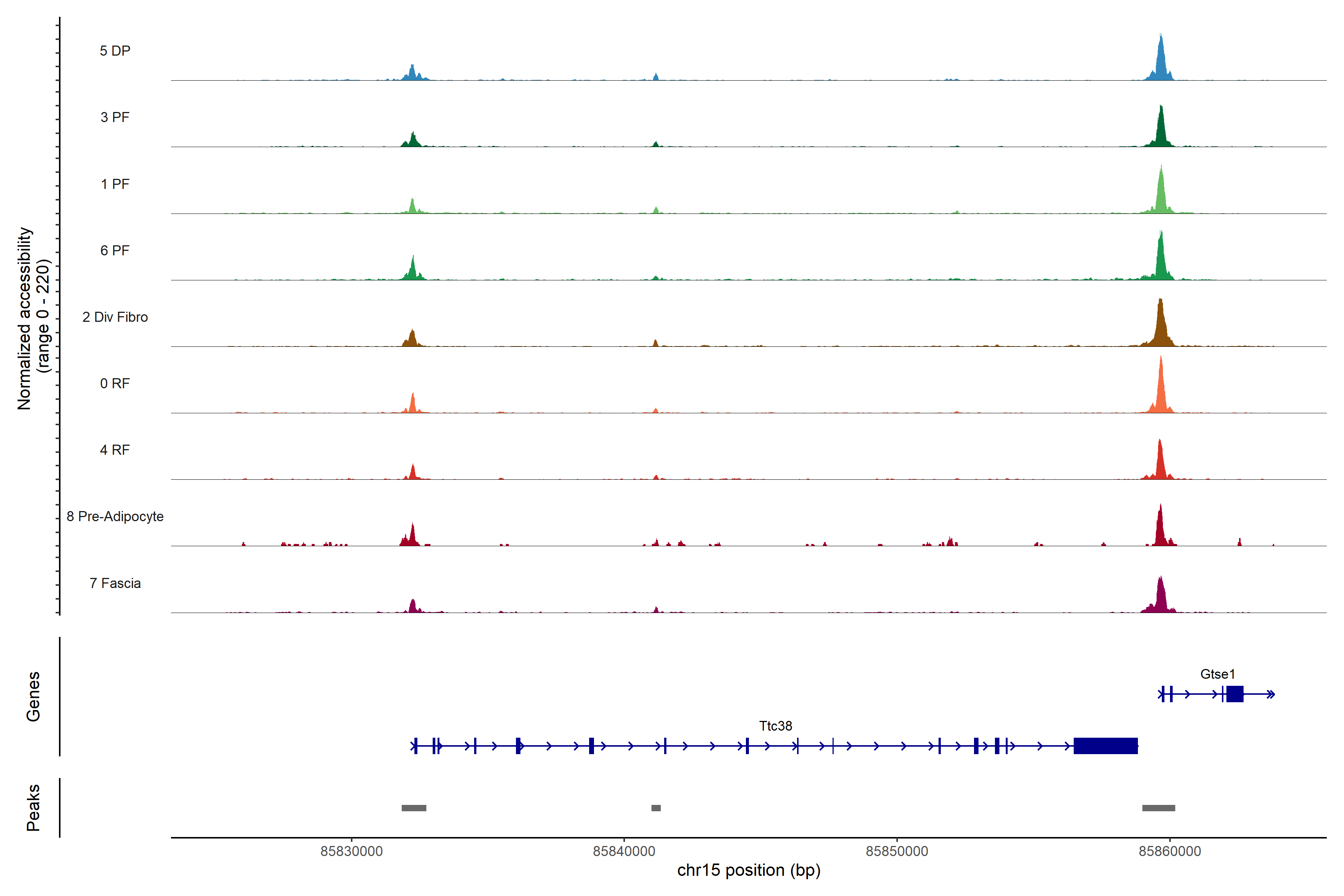
Task: Click the chr15 position (bp) axis title
Action: (749, 870)
